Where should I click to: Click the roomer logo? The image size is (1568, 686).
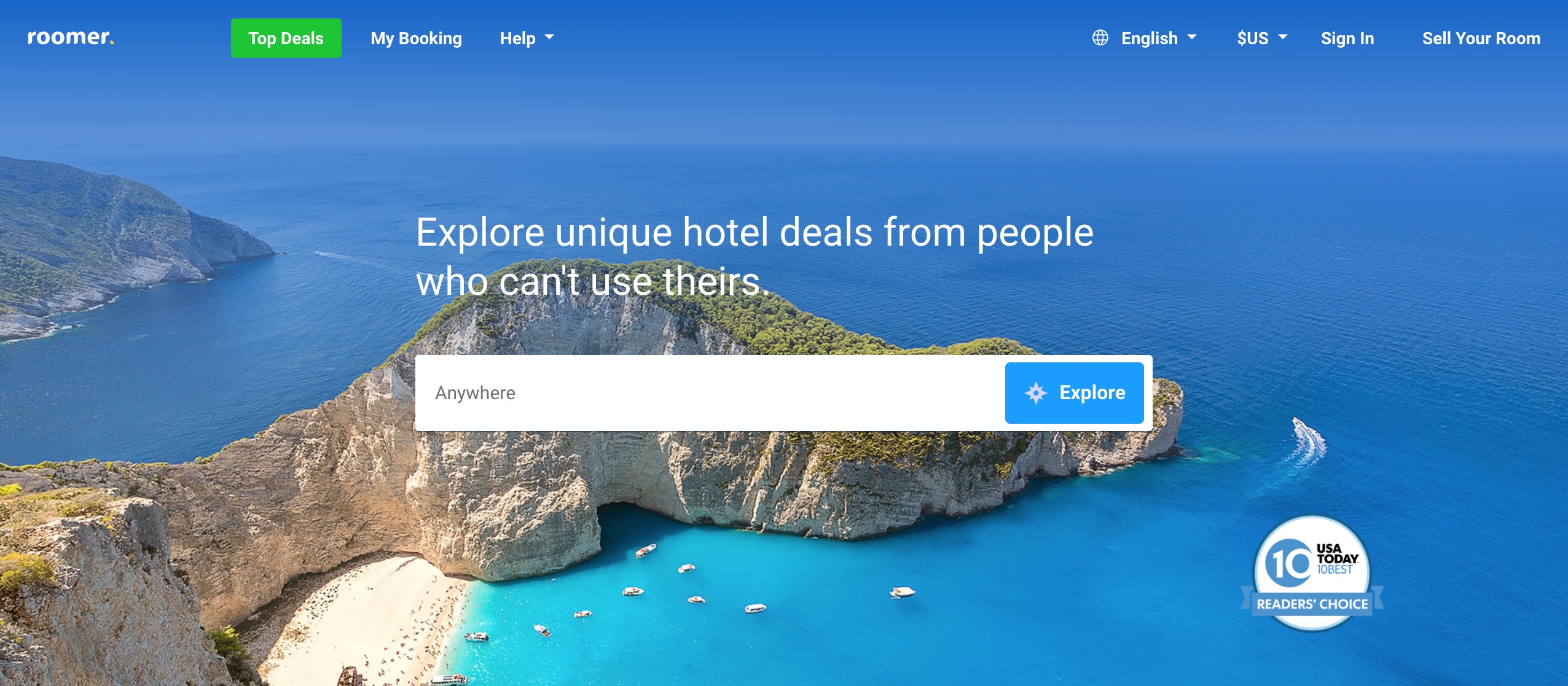tap(71, 37)
